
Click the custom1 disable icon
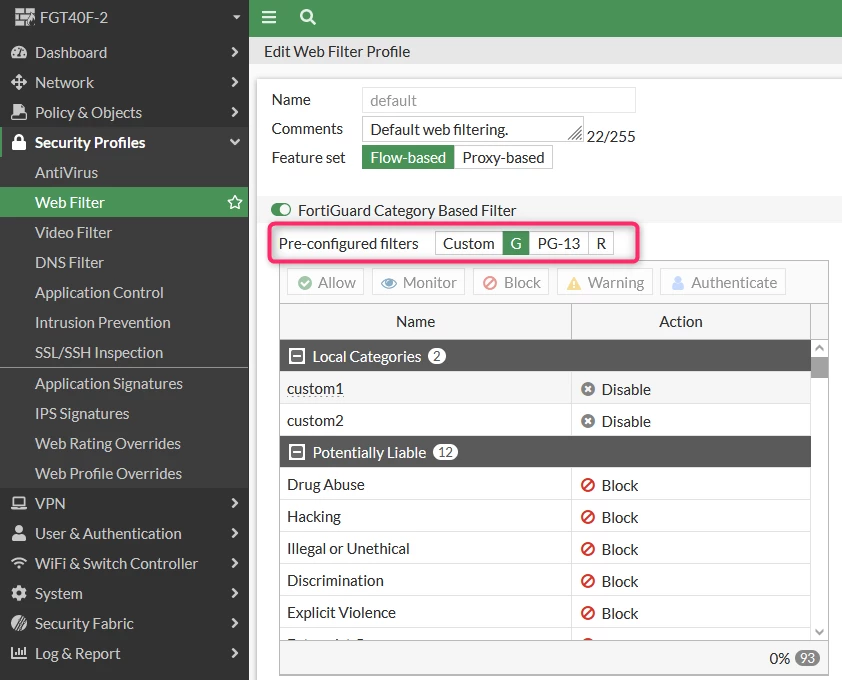(x=588, y=389)
